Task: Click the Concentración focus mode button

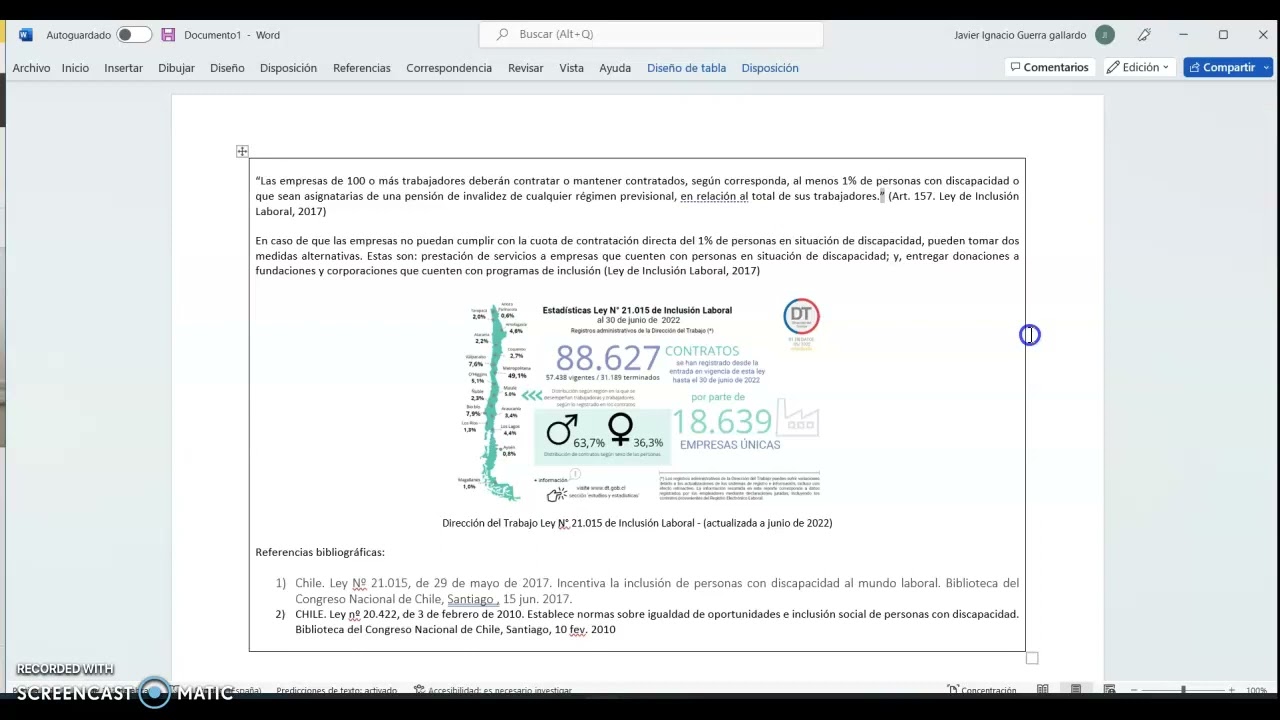Action: tap(982, 690)
